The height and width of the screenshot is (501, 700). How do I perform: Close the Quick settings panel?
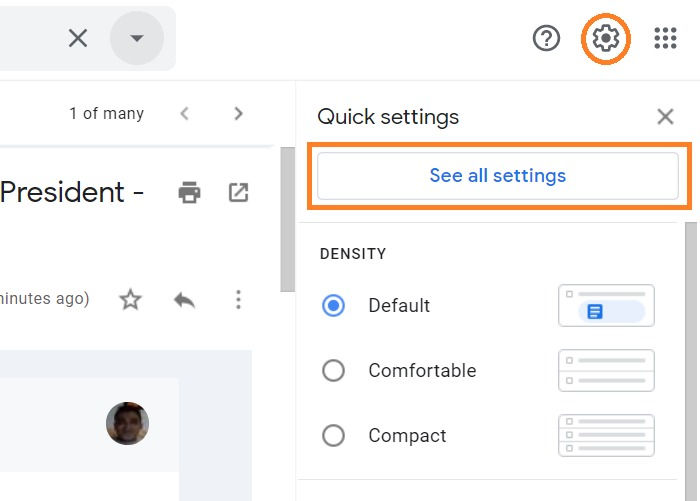coord(665,117)
